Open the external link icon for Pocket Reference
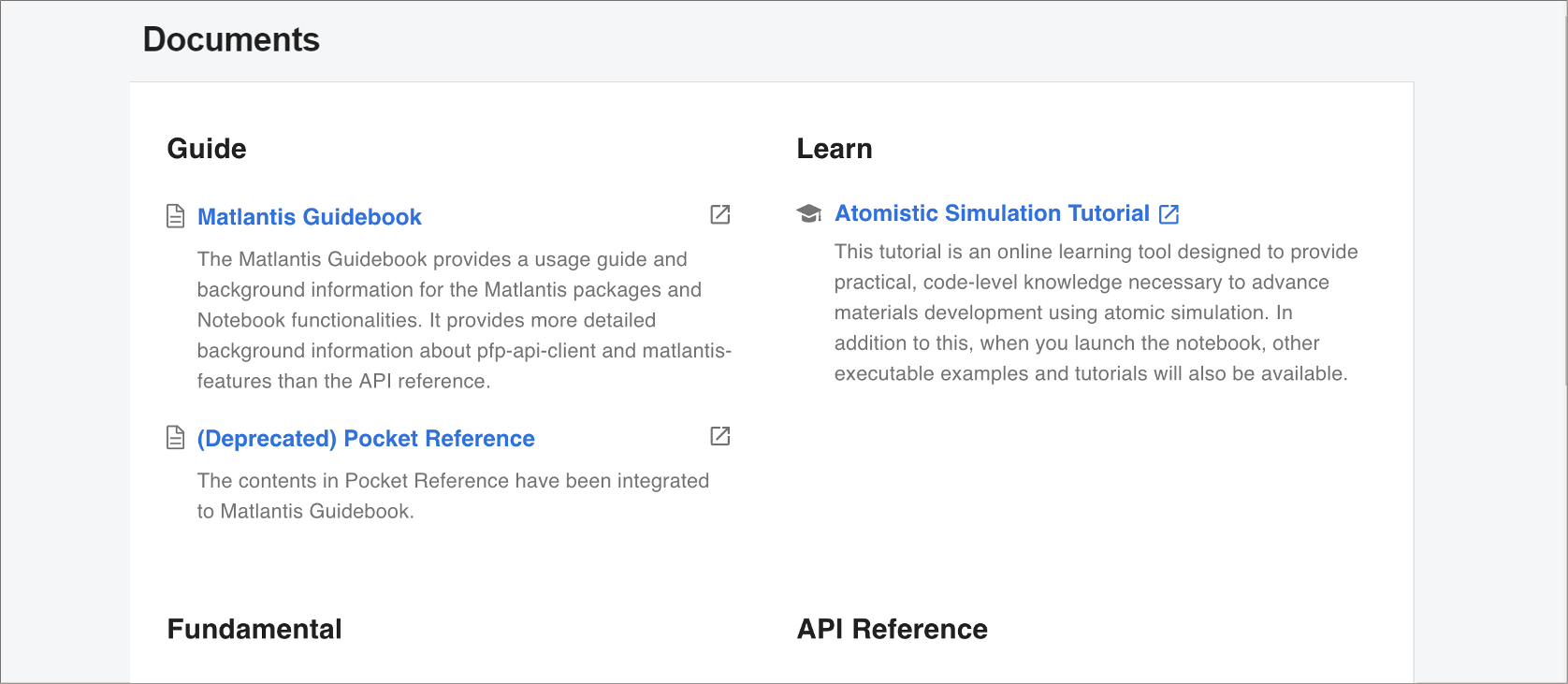The image size is (1568, 684). pyautogui.click(x=719, y=436)
